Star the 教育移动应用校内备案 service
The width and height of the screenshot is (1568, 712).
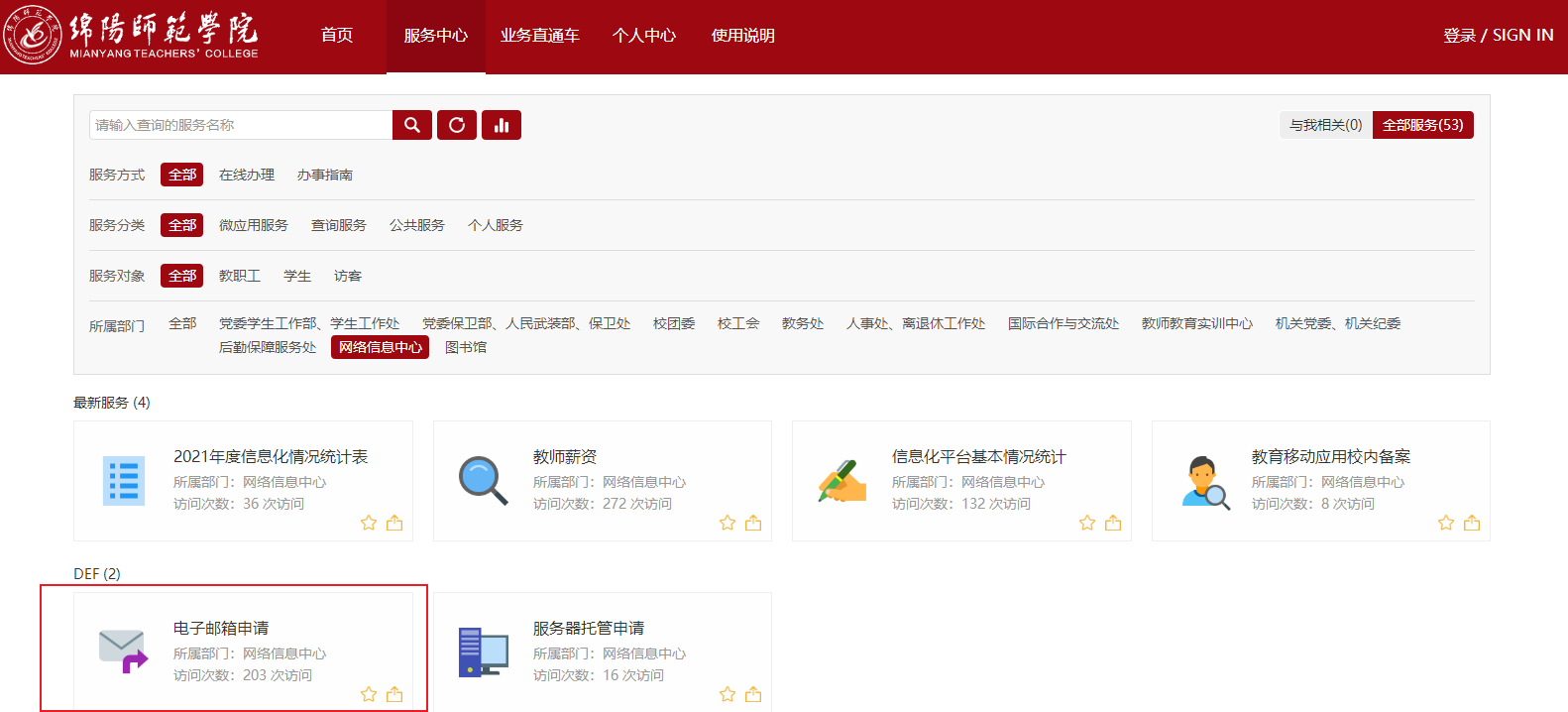1446,523
